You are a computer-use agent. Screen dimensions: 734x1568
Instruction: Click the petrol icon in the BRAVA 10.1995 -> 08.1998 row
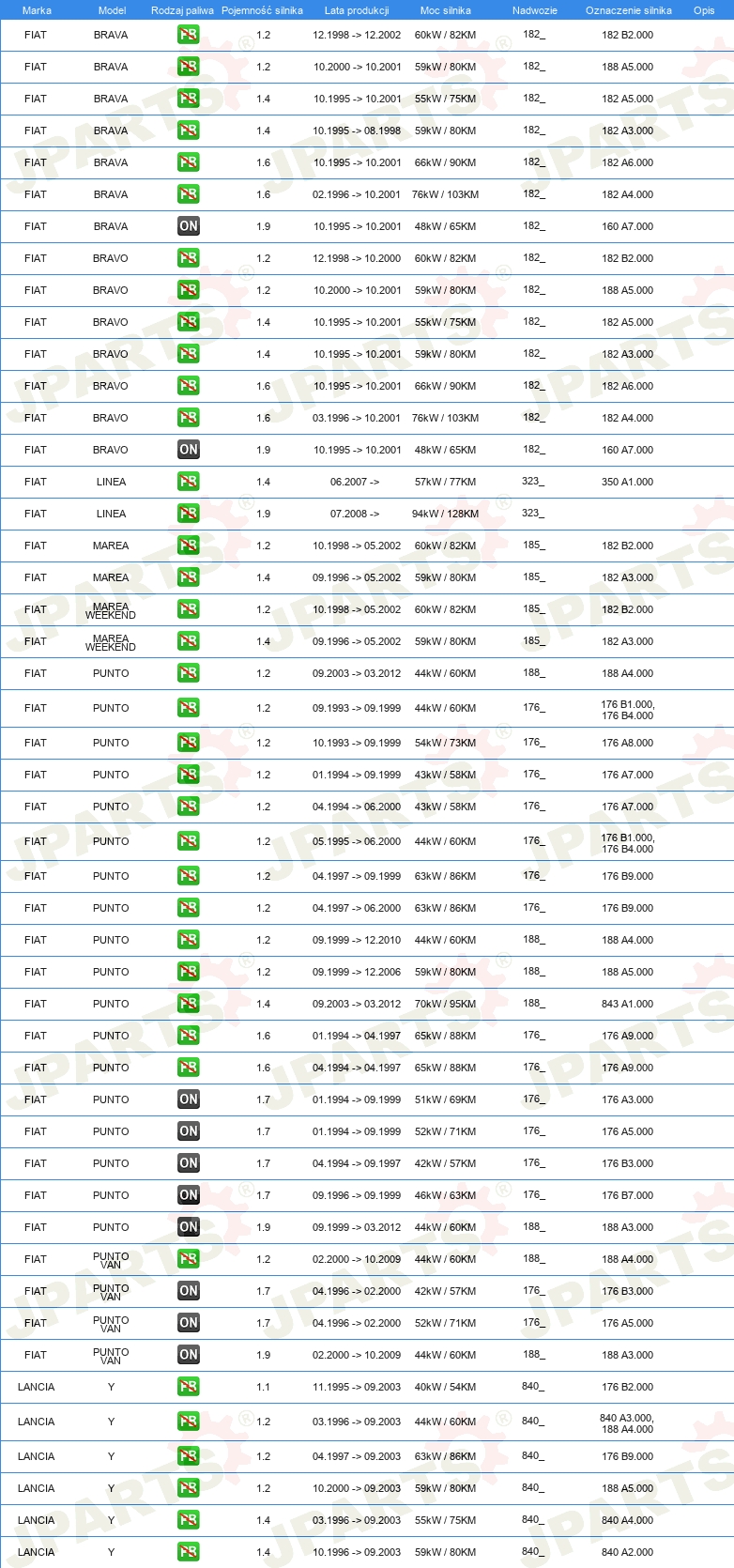(189, 131)
